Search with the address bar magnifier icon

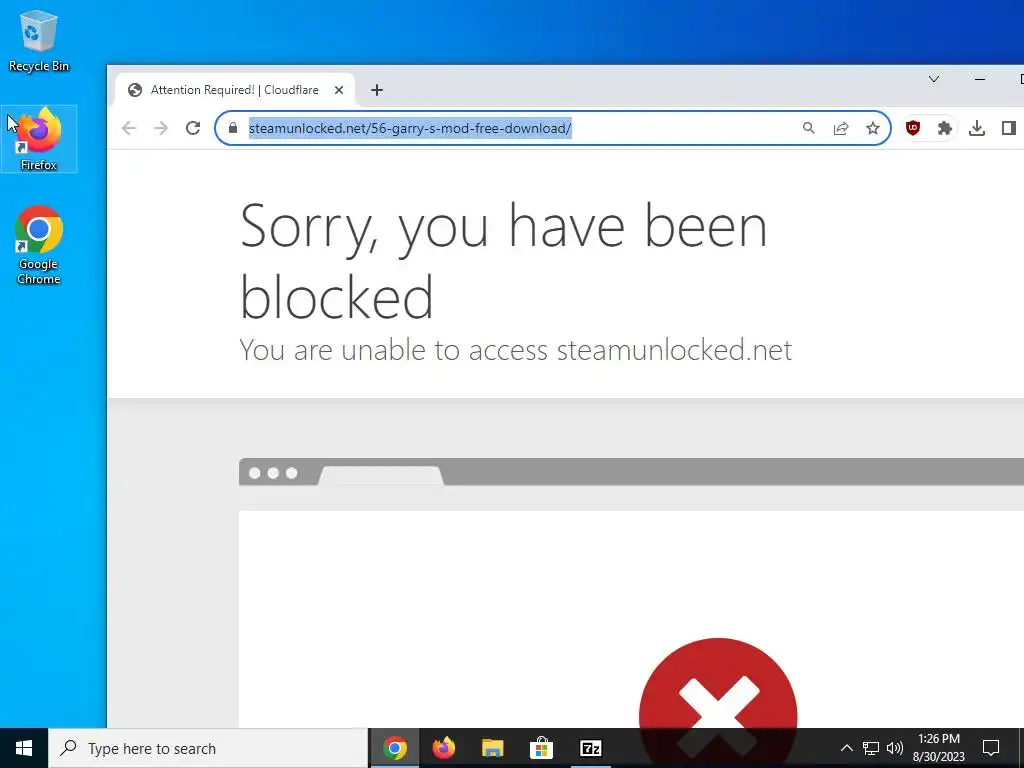coord(808,128)
